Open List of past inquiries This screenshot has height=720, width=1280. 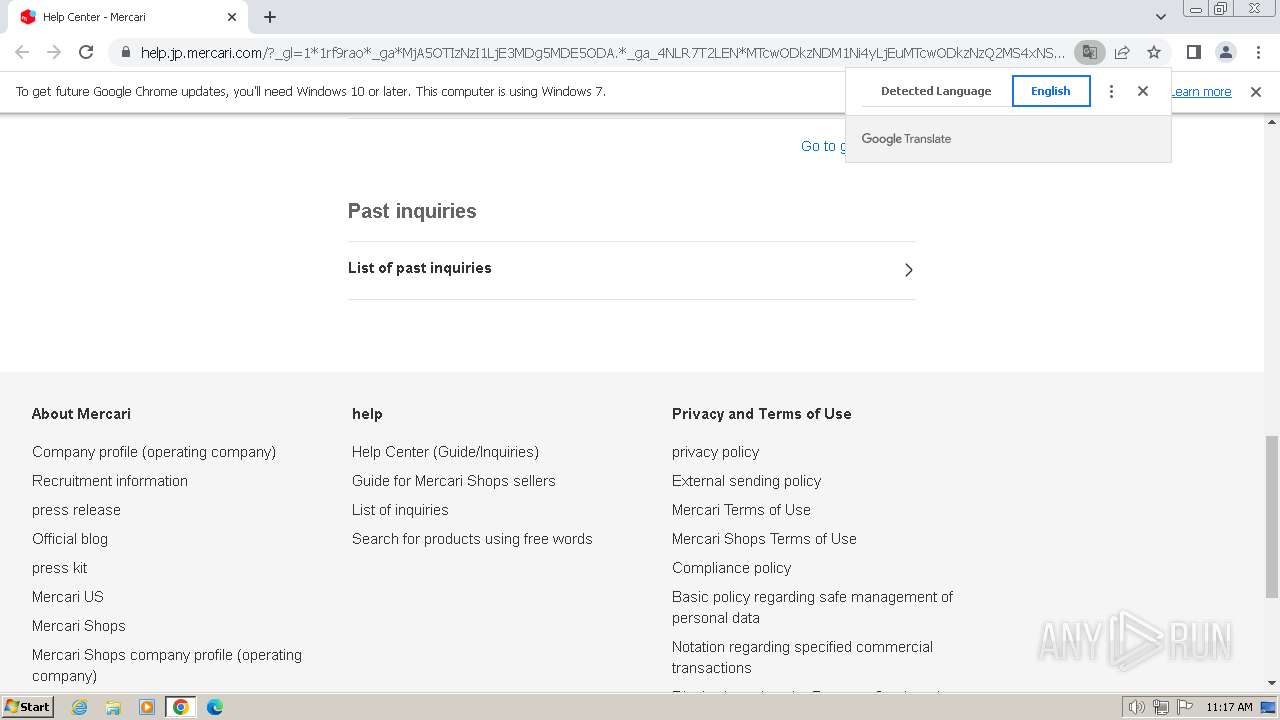[x=631, y=269]
